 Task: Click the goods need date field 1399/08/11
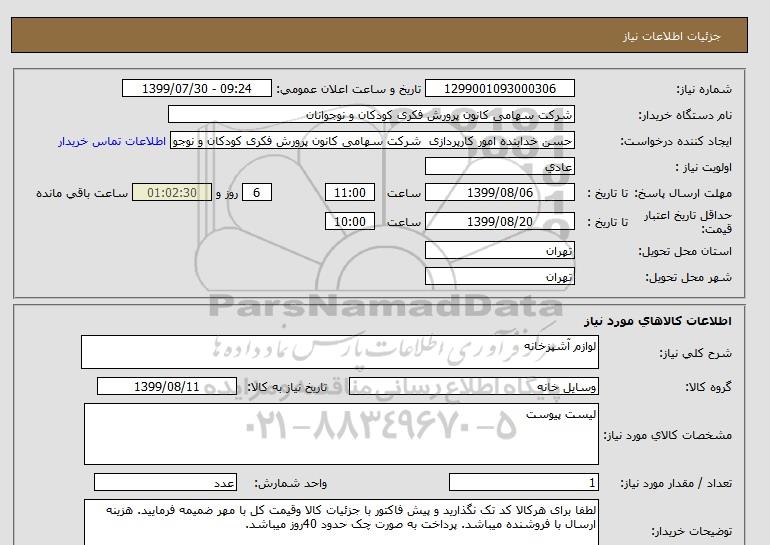167,386
